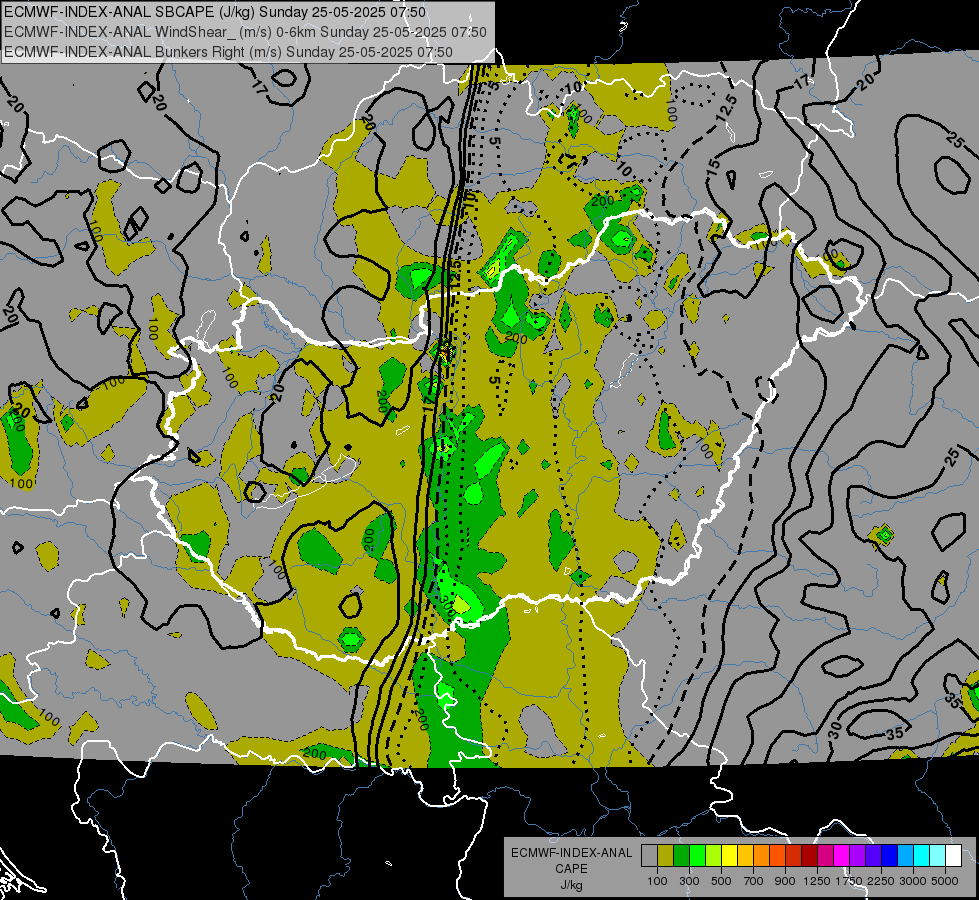Viewport: 979px width, 900px height.
Task: Click the 2250 legend scale value
Action: 881,881
